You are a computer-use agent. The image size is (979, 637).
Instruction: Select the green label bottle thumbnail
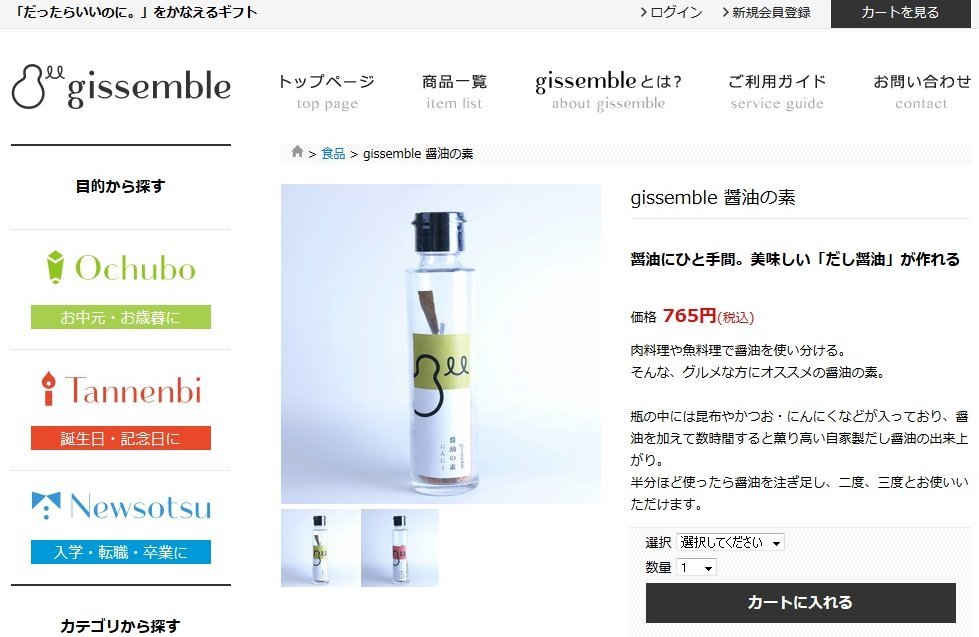click(x=320, y=548)
